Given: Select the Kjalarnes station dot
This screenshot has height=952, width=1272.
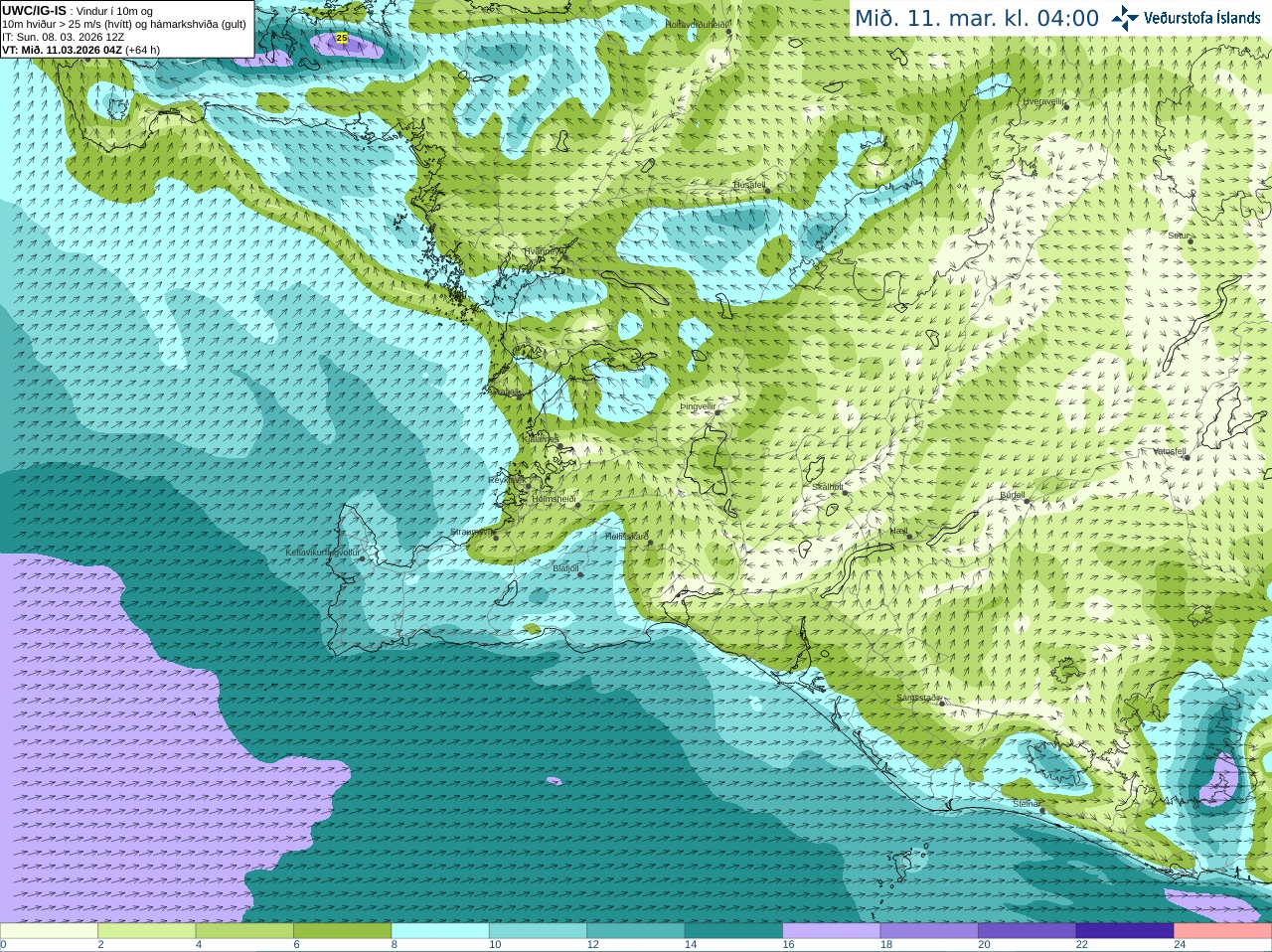Looking at the screenshot, I should 561,447.
